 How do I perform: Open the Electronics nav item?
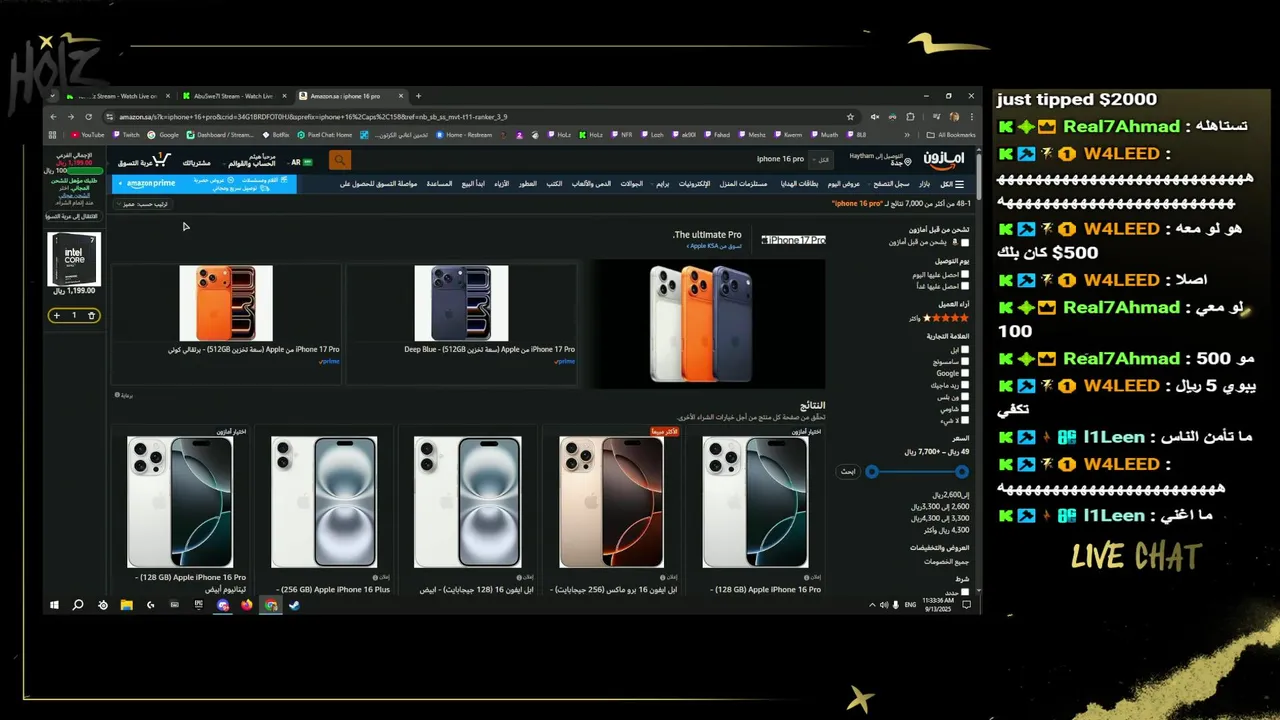[x=694, y=184]
